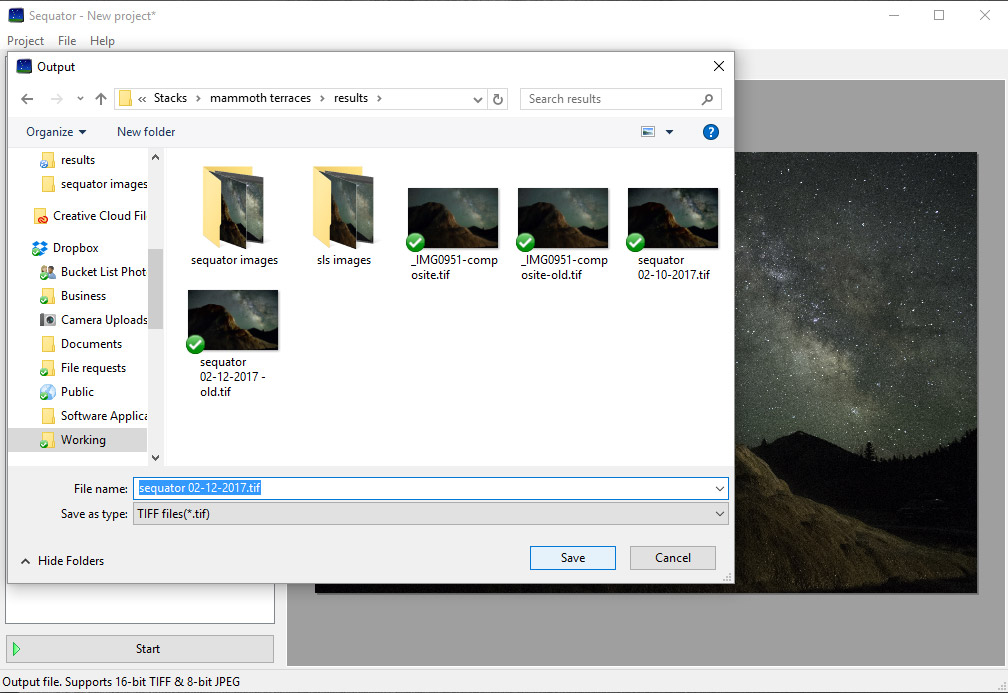Select the sequator images folder thumbnail
This screenshot has width=1008, height=693.
(x=234, y=215)
